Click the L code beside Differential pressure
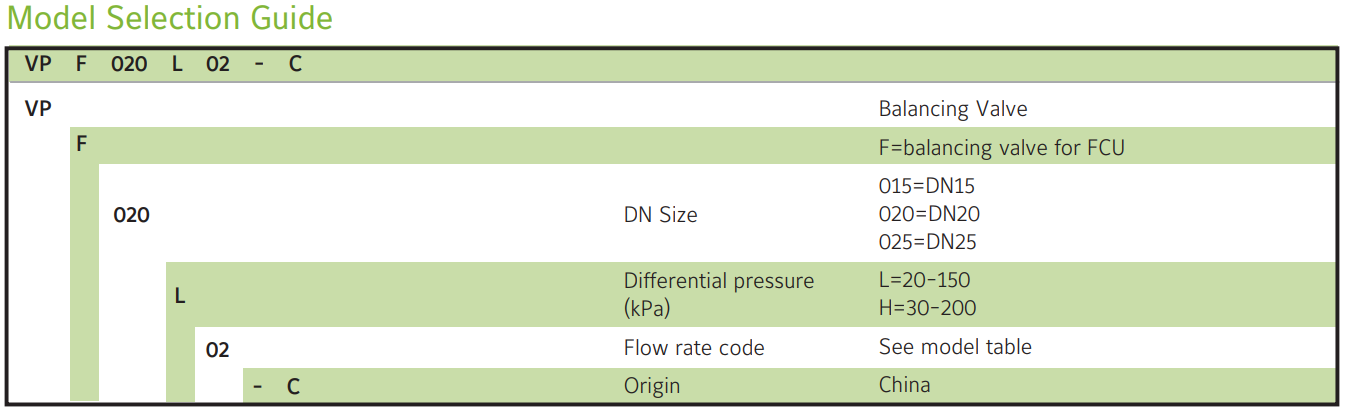1347x416 pixels. (x=180, y=296)
